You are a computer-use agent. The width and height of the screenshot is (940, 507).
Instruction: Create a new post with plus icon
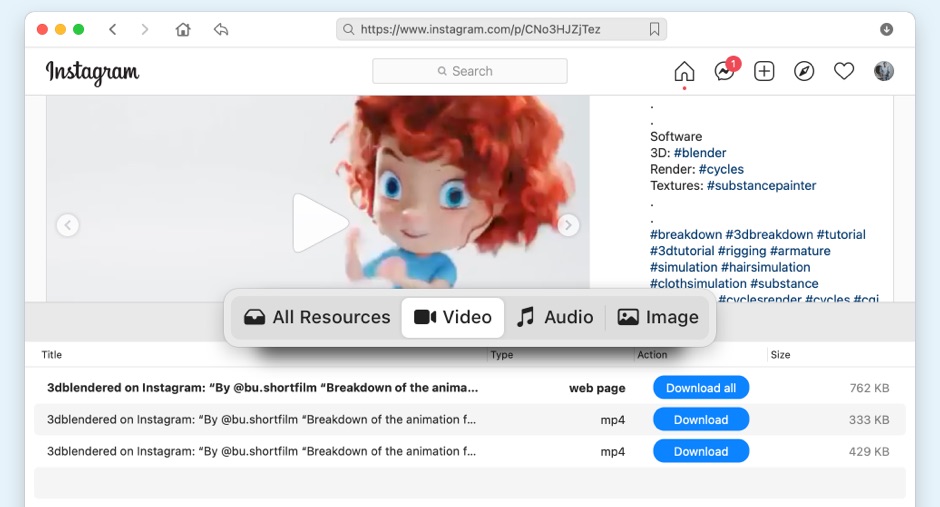(x=764, y=71)
